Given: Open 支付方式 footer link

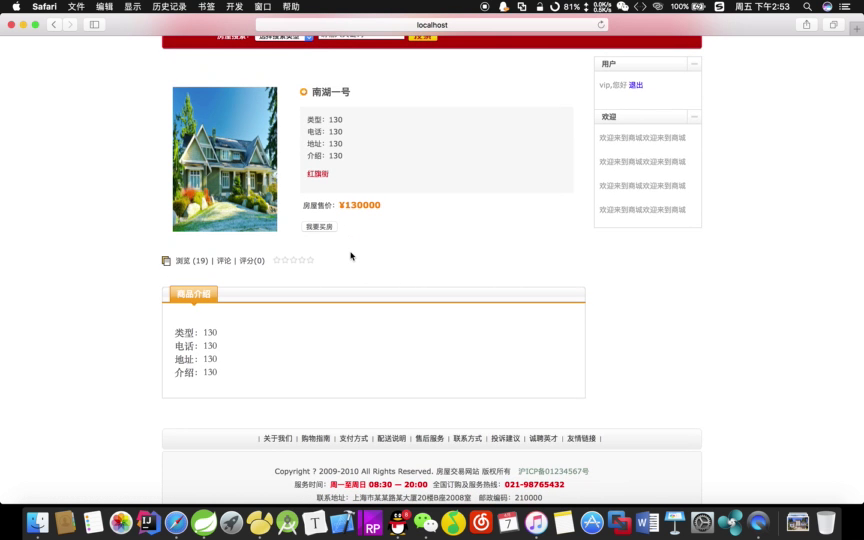Looking at the screenshot, I should pos(354,439).
